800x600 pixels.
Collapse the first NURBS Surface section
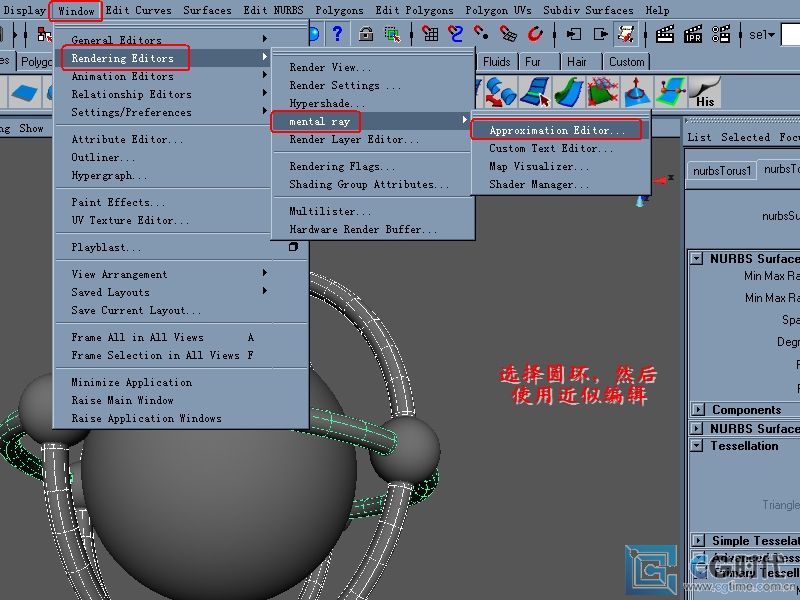(x=696, y=259)
